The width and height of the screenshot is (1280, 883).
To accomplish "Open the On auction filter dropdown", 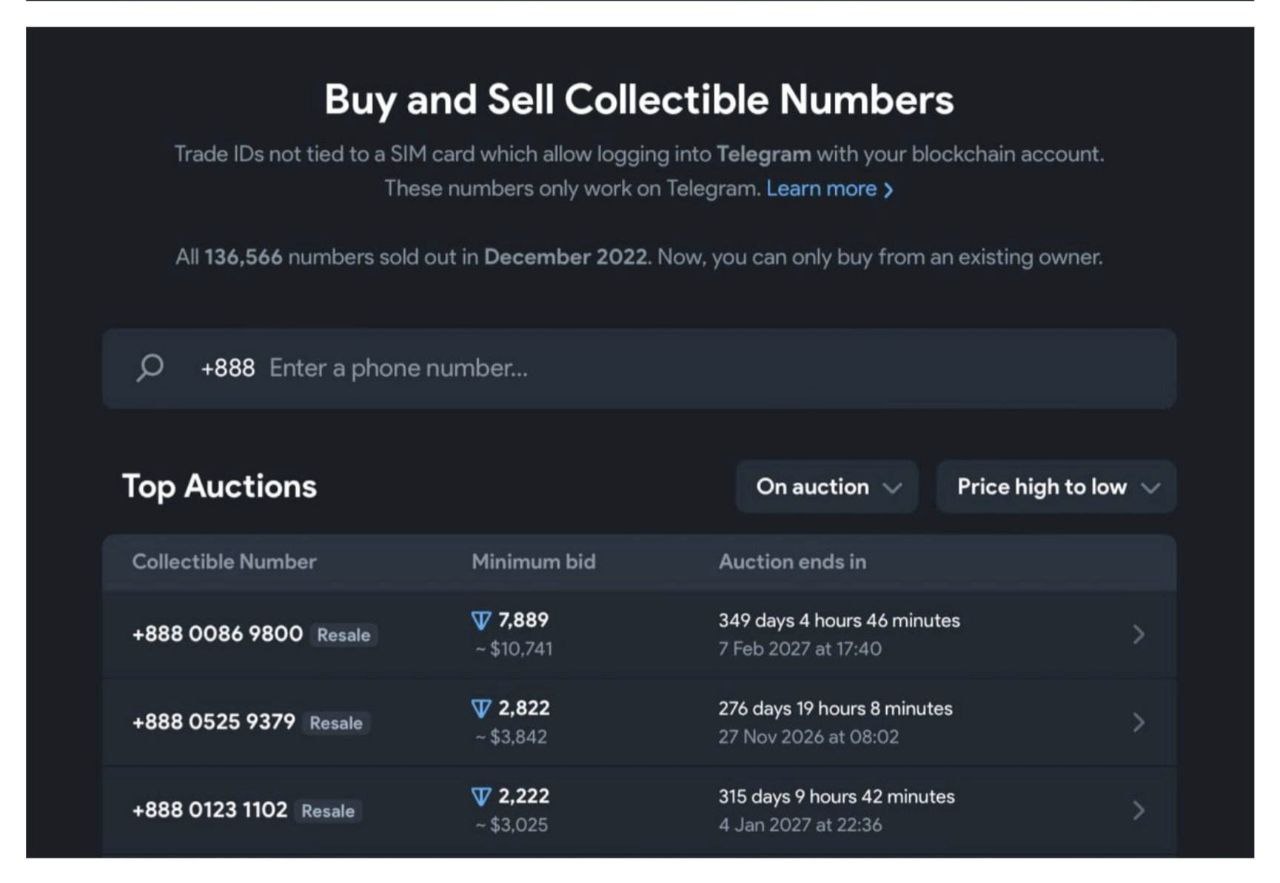I will pyautogui.click(x=827, y=487).
